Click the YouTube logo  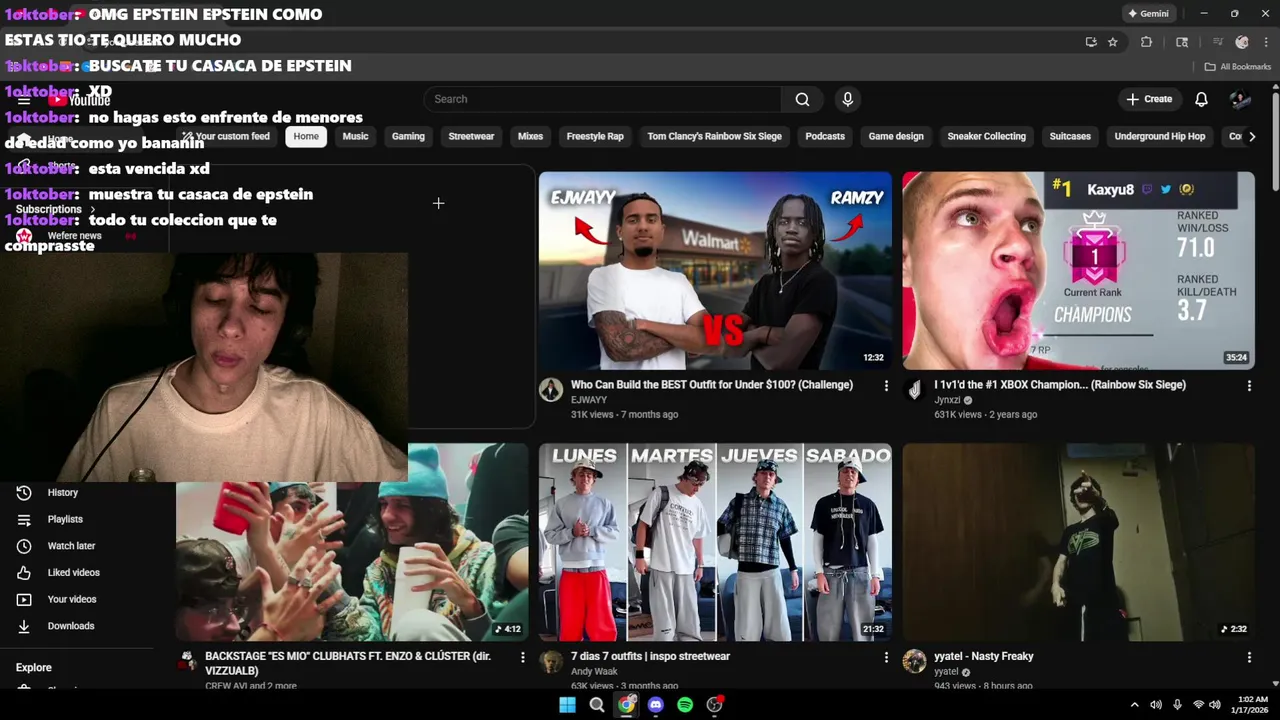pyautogui.click(x=80, y=100)
